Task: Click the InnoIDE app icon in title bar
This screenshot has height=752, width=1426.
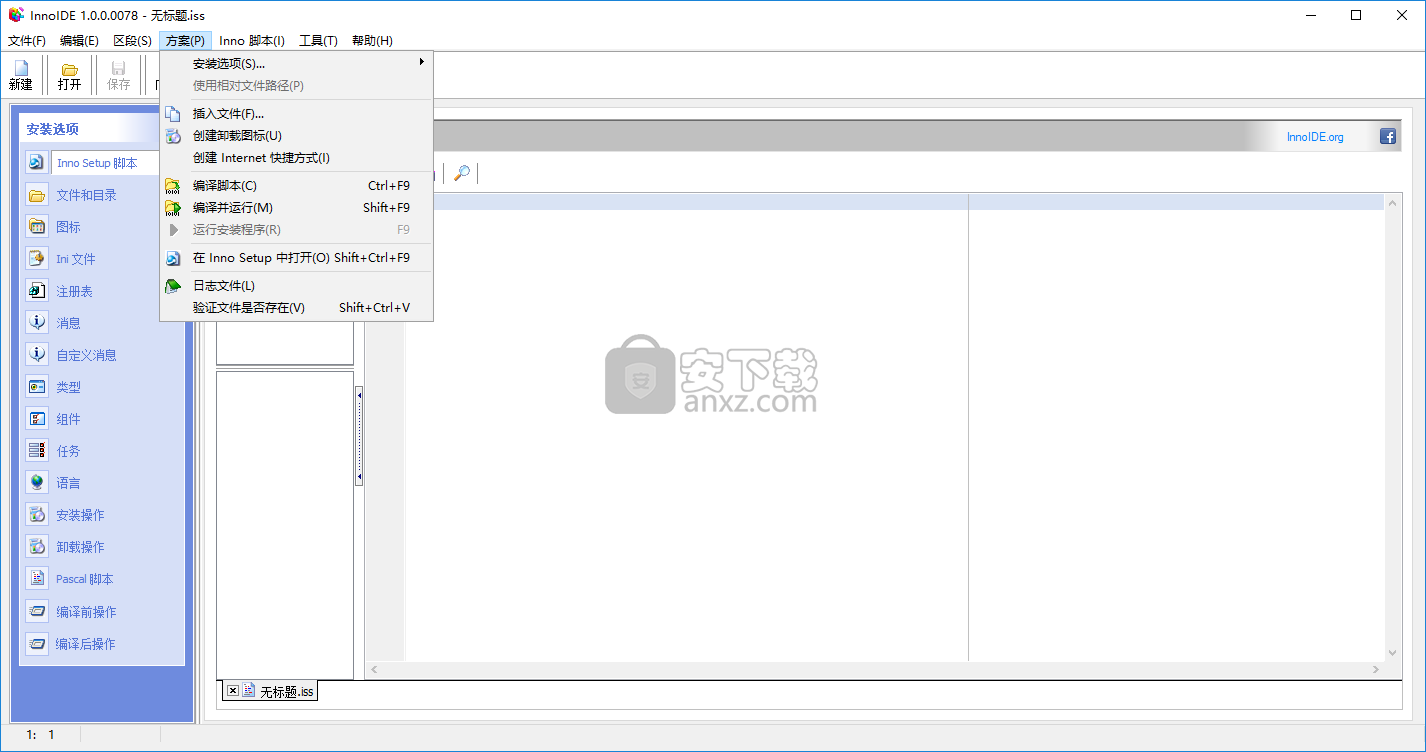Action: click(15, 14)
